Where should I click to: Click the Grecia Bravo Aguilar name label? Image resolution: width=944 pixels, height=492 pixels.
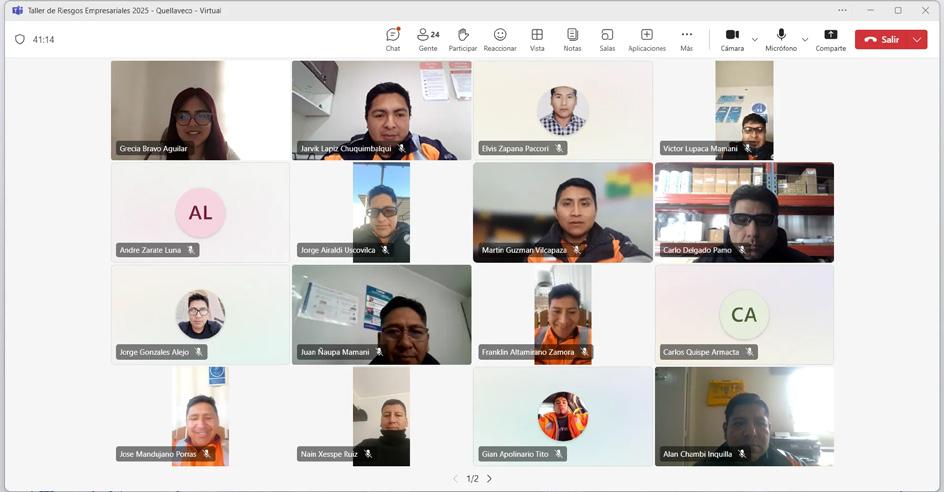tap(154, 148)
